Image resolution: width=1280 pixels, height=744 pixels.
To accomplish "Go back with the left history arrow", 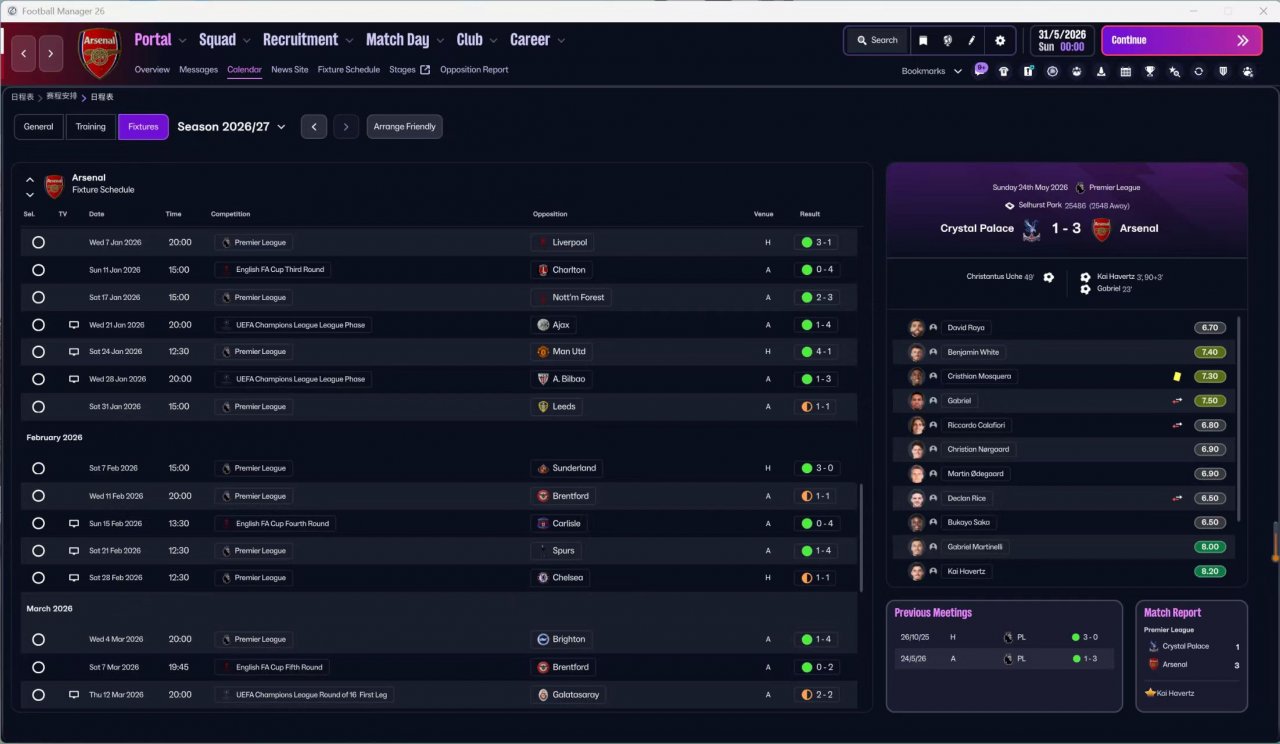I will [24, 53].
